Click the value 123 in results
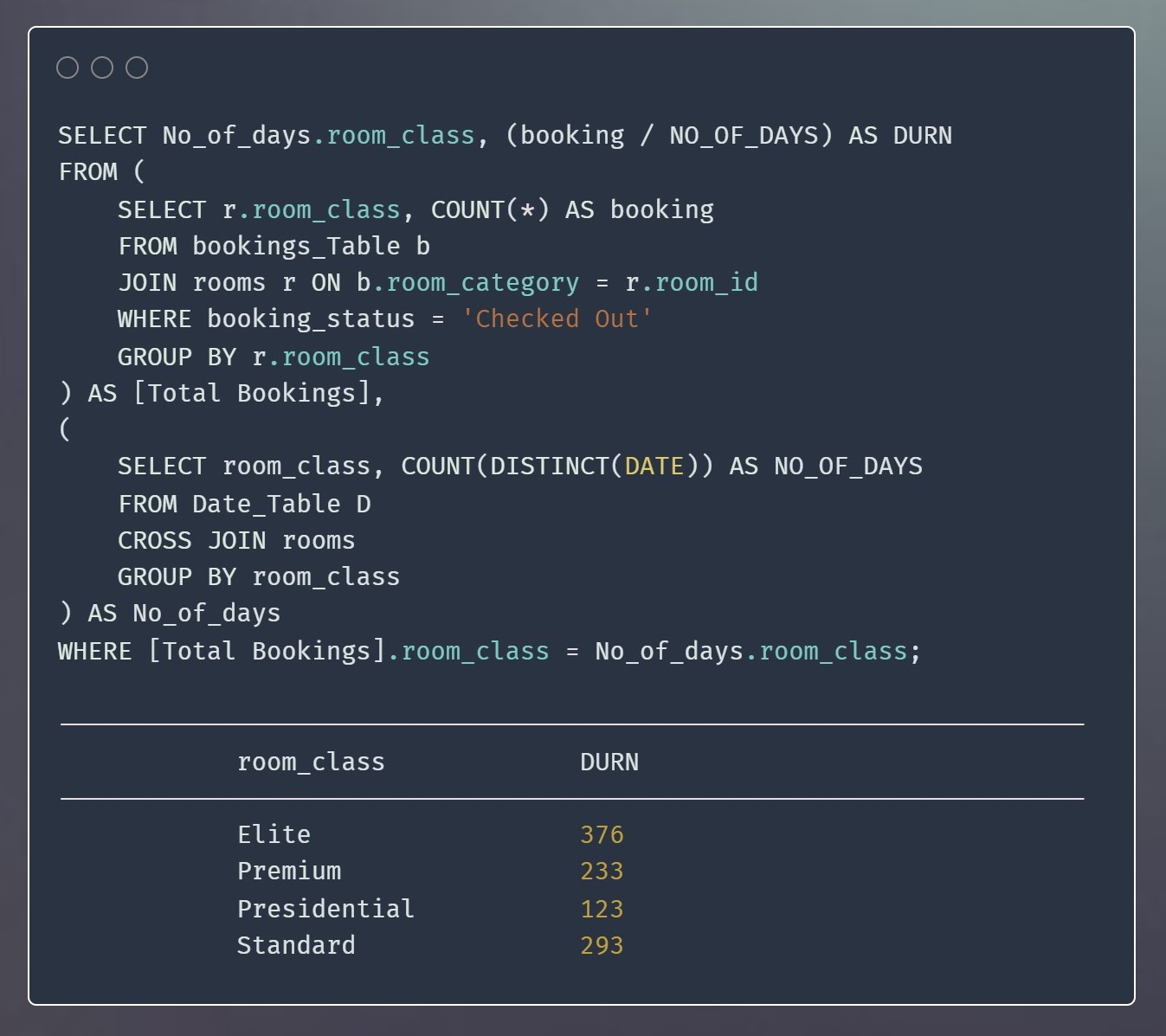The height and width of the screenshot is (1036, 1166). pyautogui.click(x=602, y=909)
